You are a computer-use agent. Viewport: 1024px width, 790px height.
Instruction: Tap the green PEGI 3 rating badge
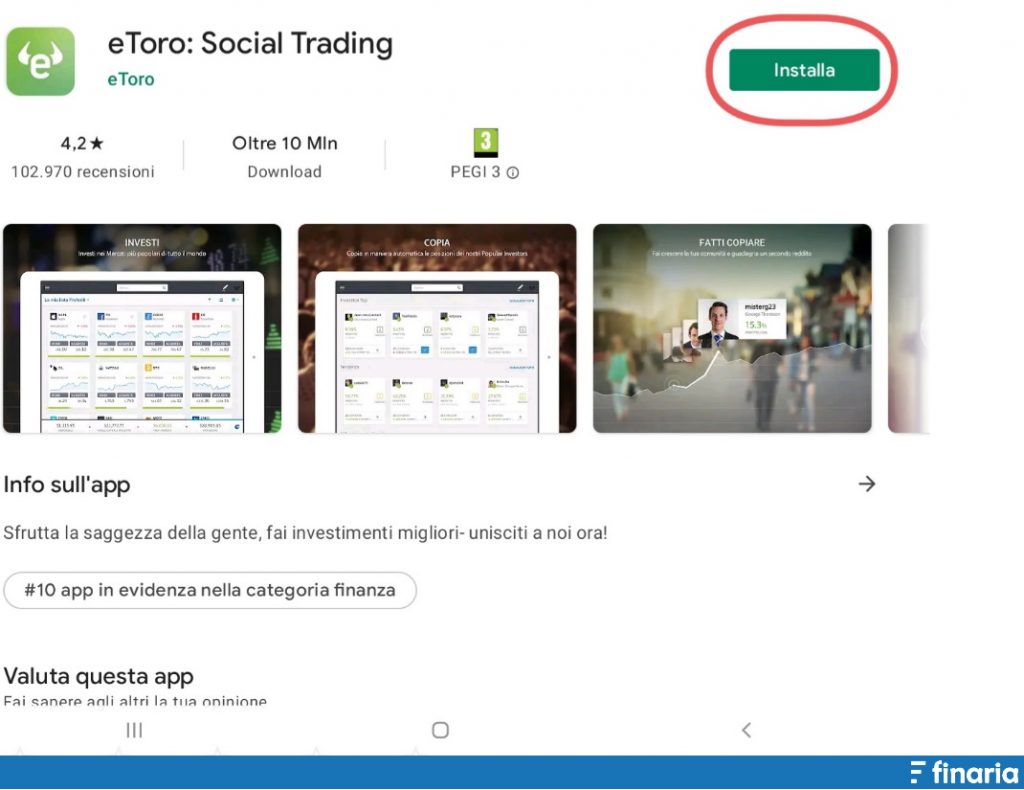pos(485,142)
